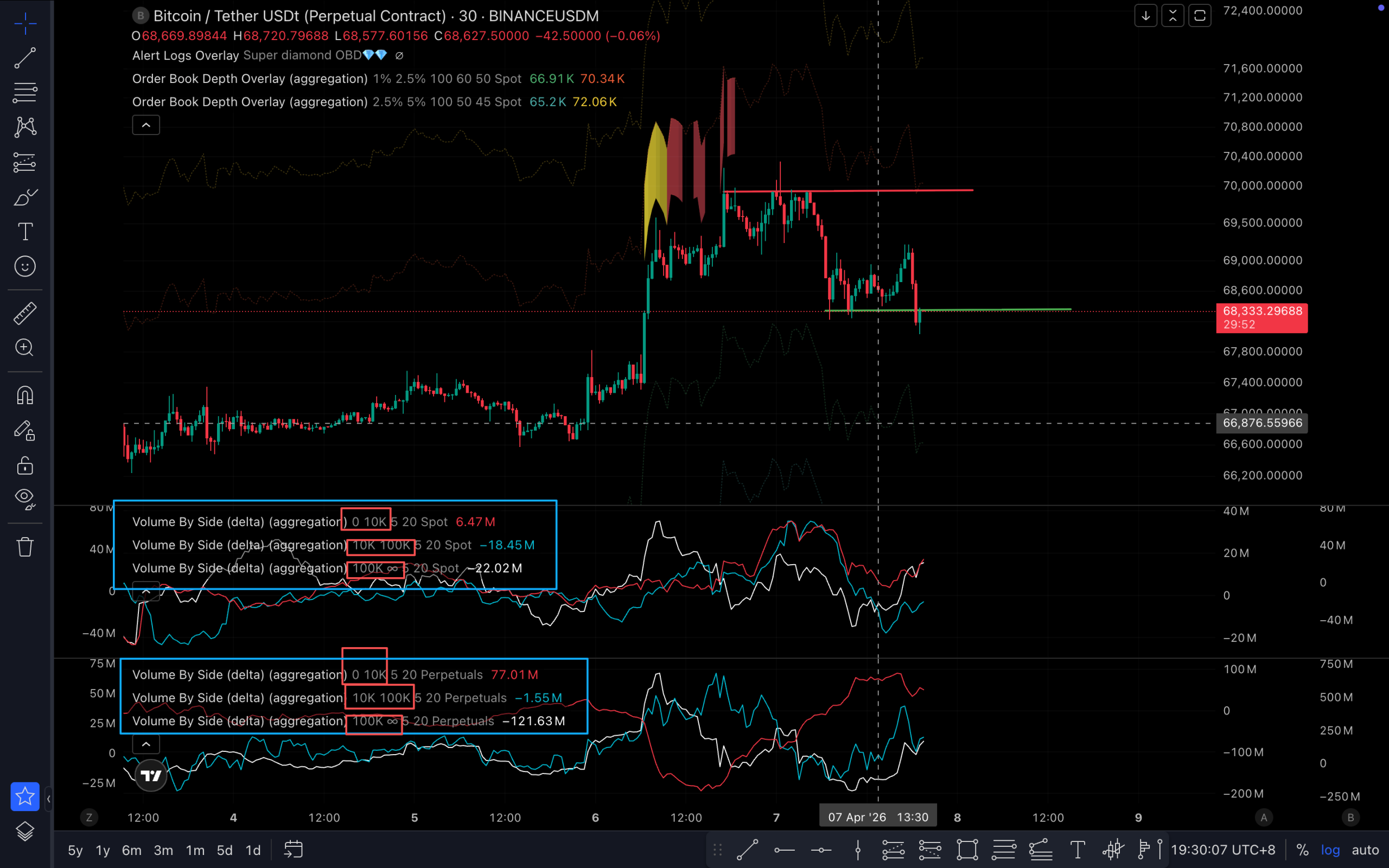Select the text annotation tool

coord(24,232)
